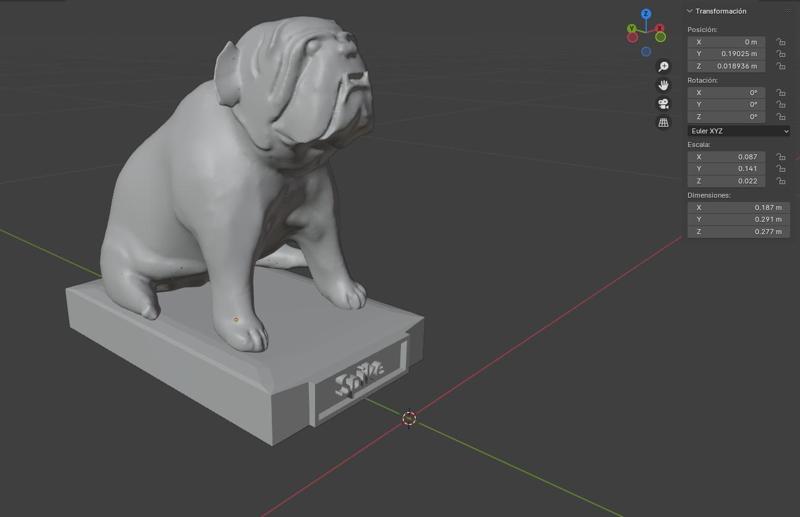Viewport: 800px width, 517px height.
Task: Click the Escala X field 0.087
Action: [x=726, y=157]
